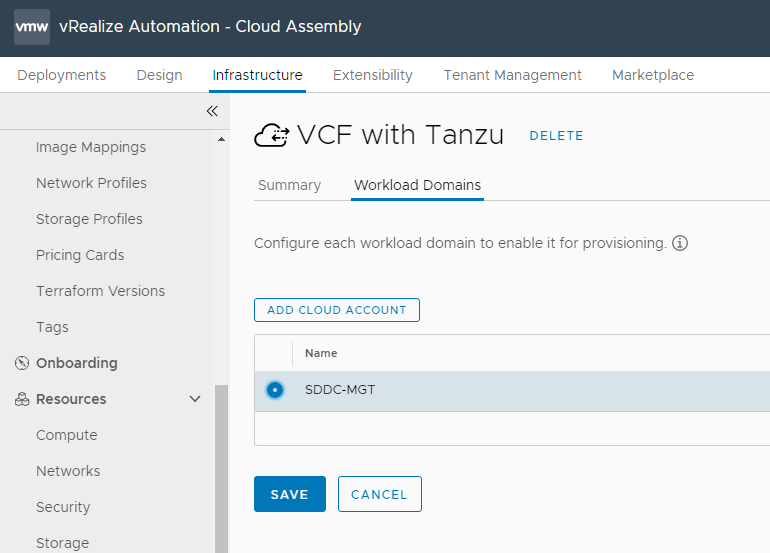Open the Marketplace tab
The image size is (770, 553).
pos(653,75)
